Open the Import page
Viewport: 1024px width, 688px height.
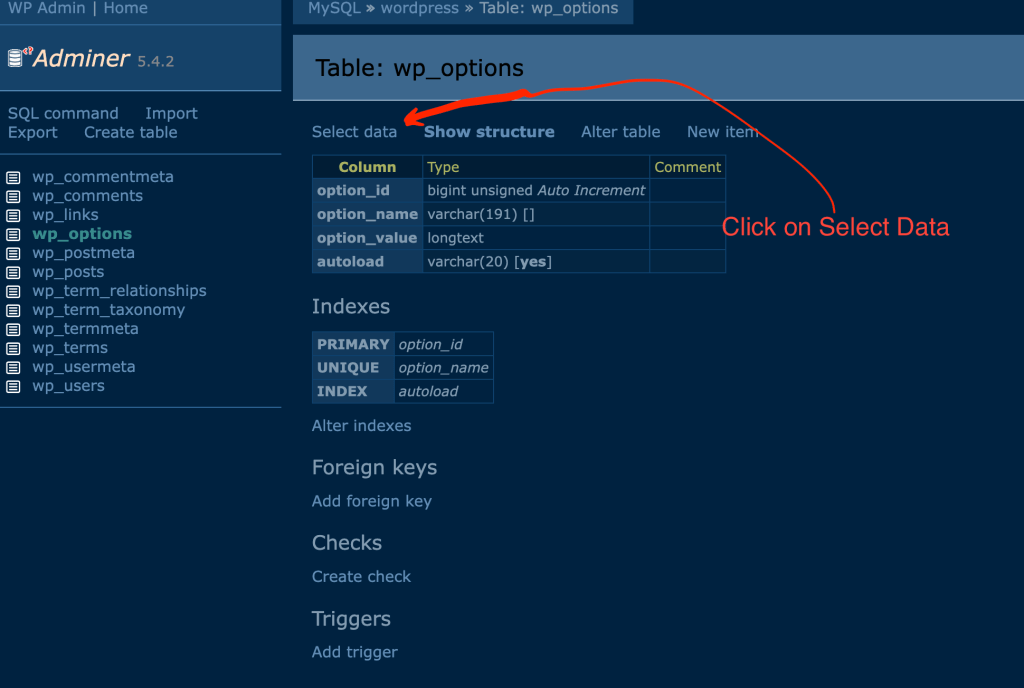point(170,113)
